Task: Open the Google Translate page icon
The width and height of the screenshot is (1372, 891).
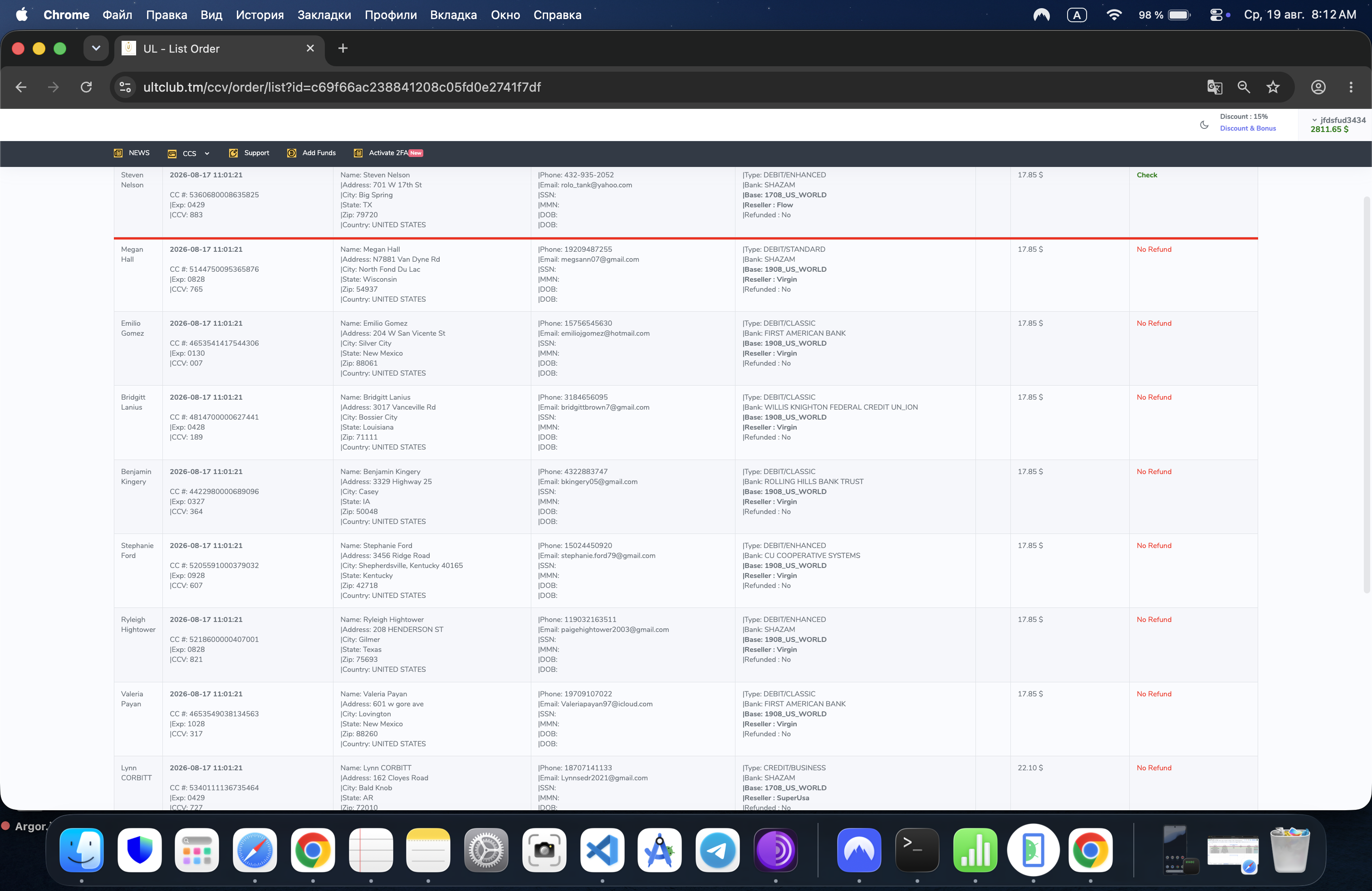Action: [x=1215, y=87]
